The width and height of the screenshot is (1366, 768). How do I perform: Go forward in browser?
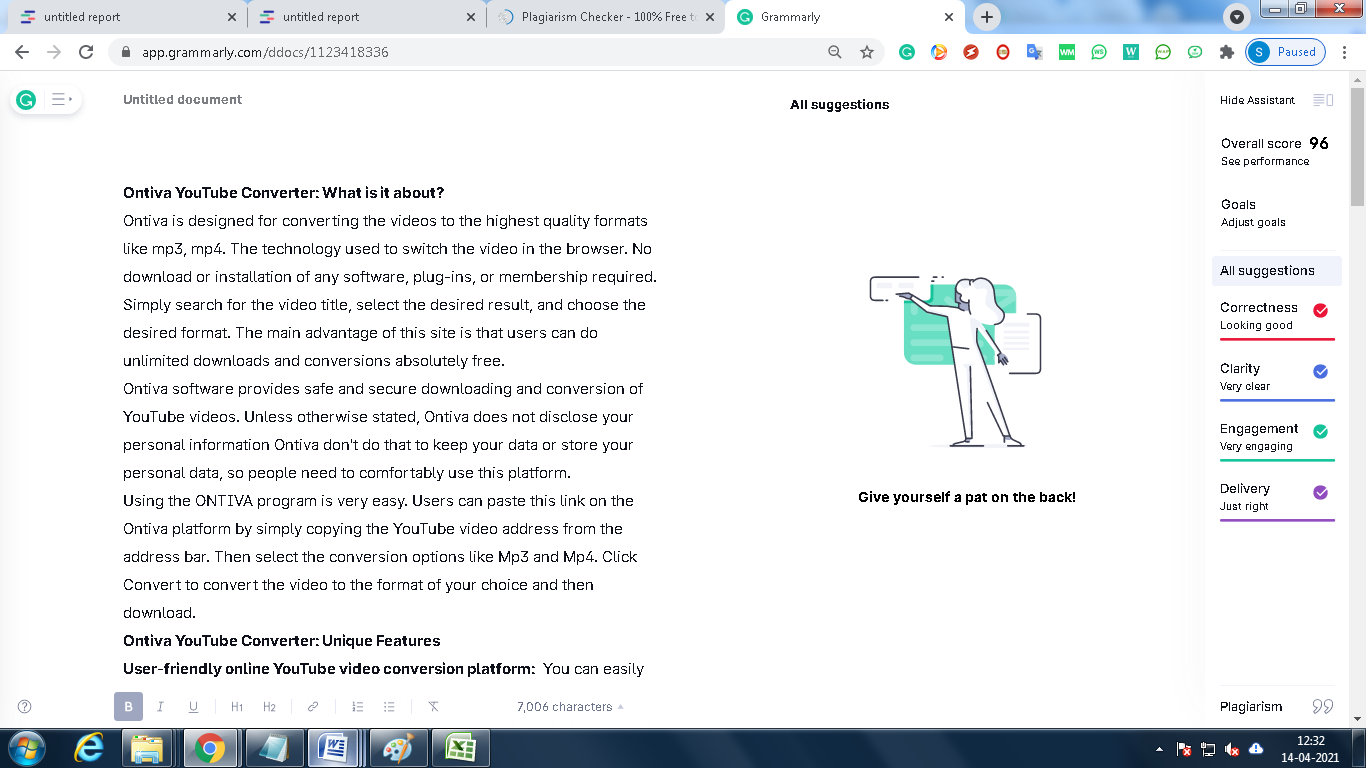point(54,52)
